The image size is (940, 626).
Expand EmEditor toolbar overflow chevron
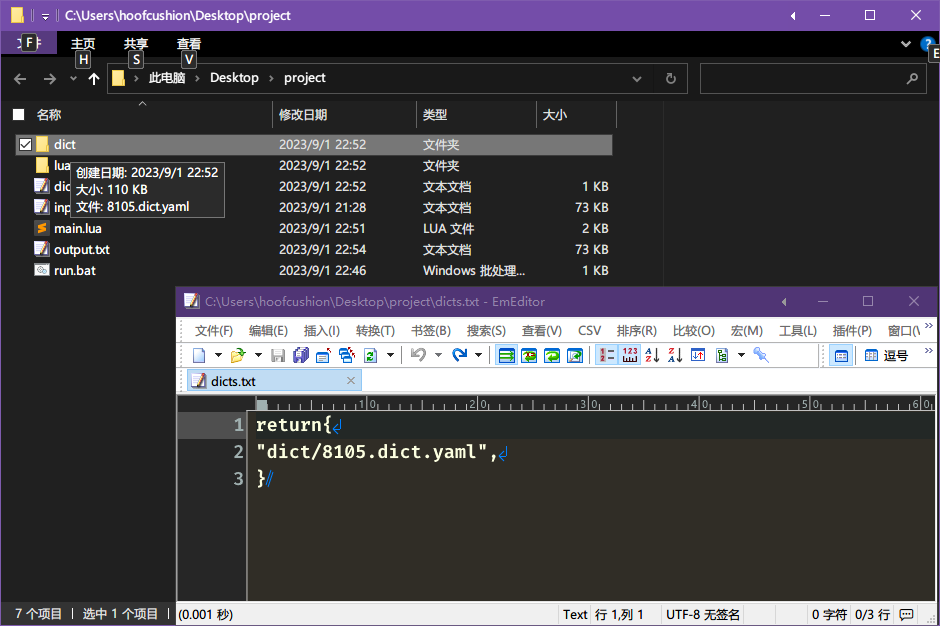coord(929,350)
